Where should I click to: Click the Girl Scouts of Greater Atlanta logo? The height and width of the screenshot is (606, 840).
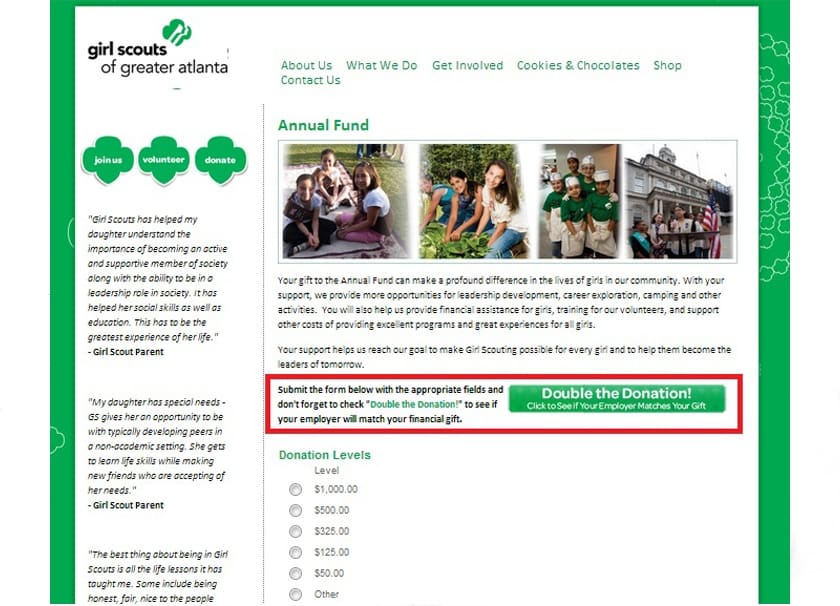(x=158, y=50)
